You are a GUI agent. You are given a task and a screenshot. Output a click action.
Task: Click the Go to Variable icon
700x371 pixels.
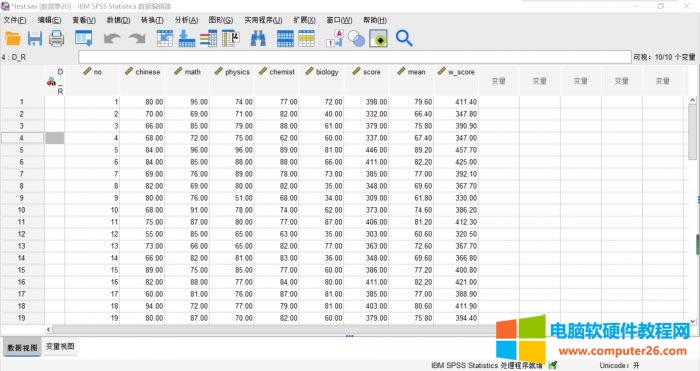click(x=187, y=39)
